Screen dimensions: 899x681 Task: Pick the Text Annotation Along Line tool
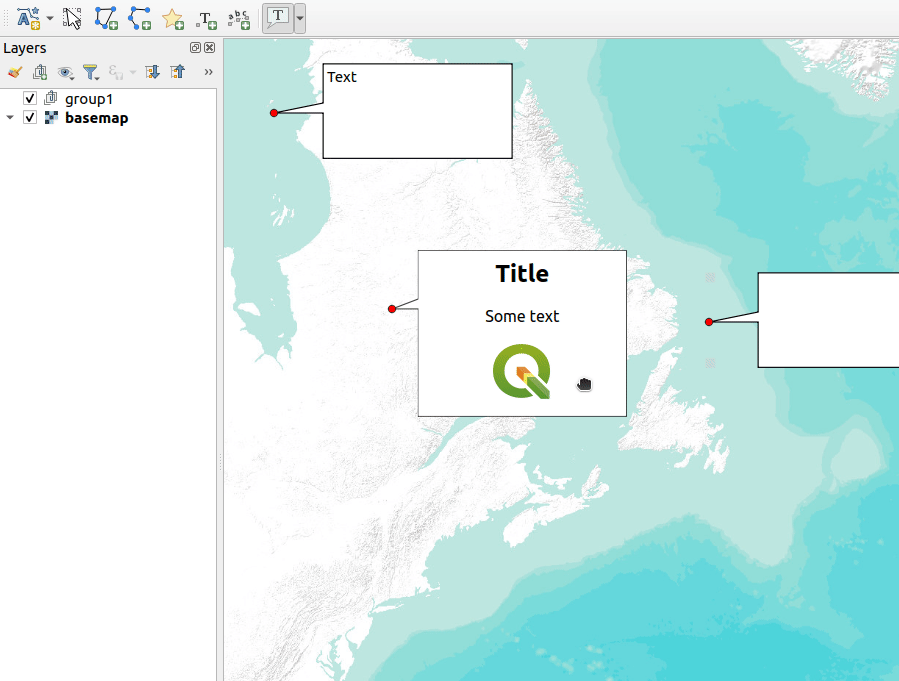pos(239,18)
